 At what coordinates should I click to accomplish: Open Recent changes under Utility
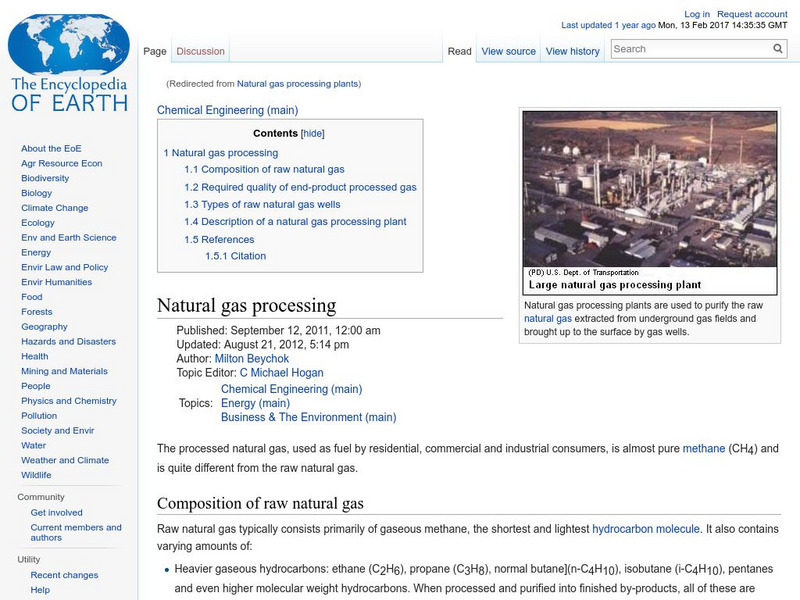(x=64, y=574)
